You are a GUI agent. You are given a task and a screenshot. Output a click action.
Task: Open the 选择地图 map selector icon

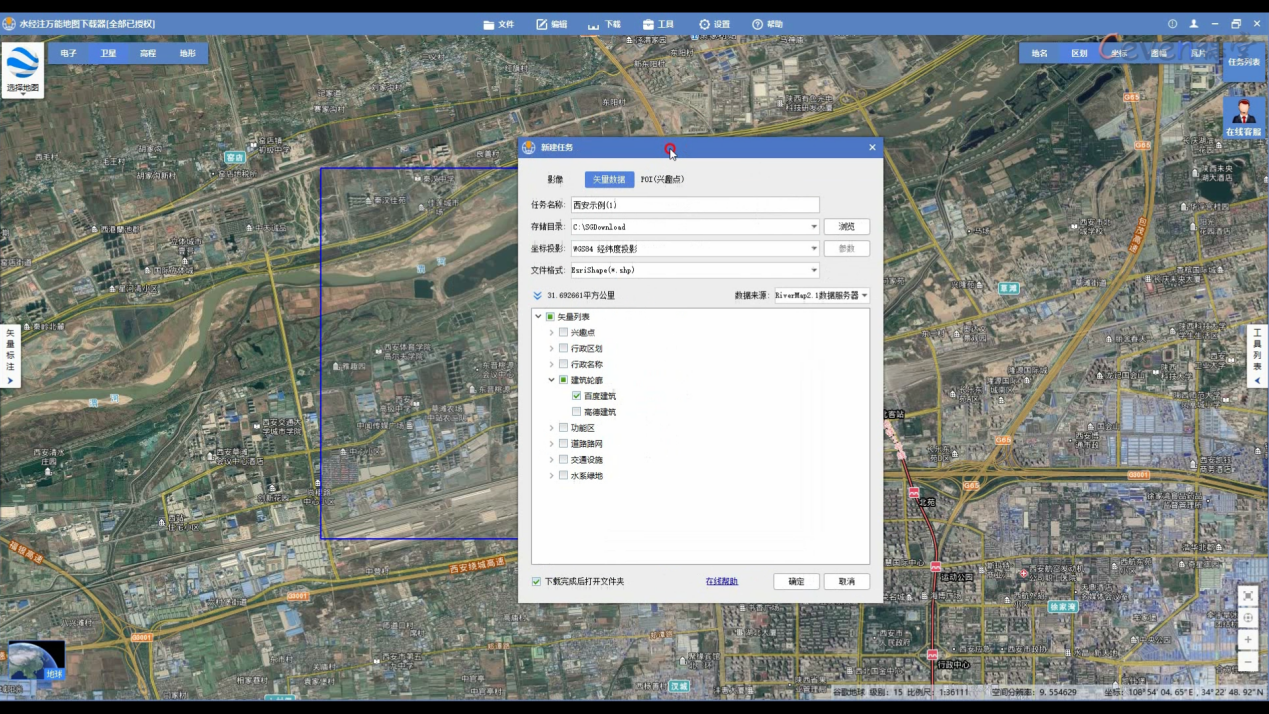point(22,69)
